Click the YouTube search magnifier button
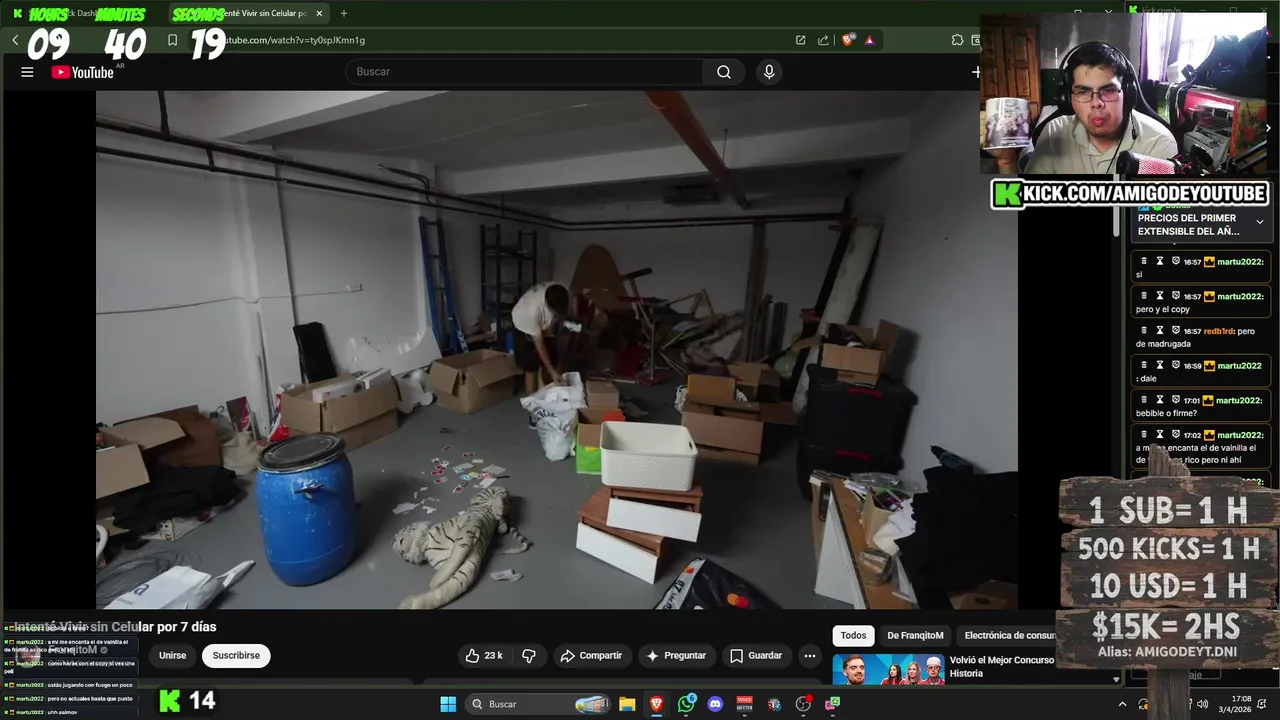This screenshot has width=1280, height=720. 724,72
